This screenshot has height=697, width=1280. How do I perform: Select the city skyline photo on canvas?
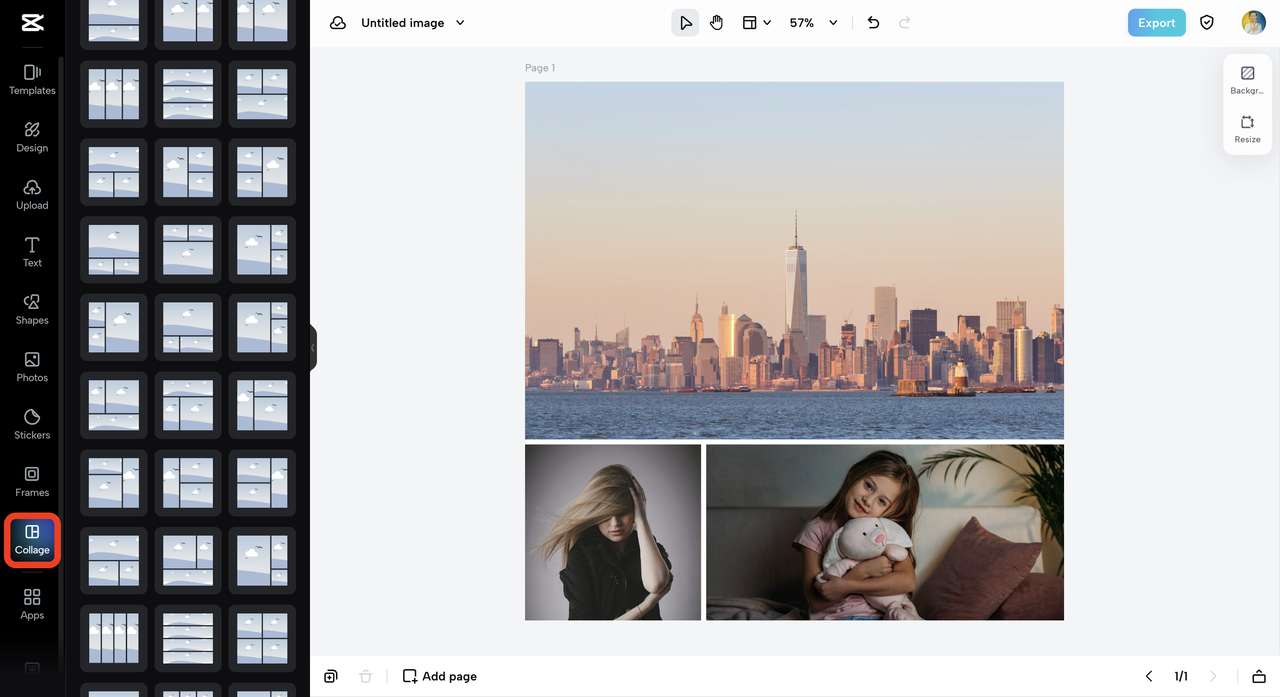tap(794, 260)
